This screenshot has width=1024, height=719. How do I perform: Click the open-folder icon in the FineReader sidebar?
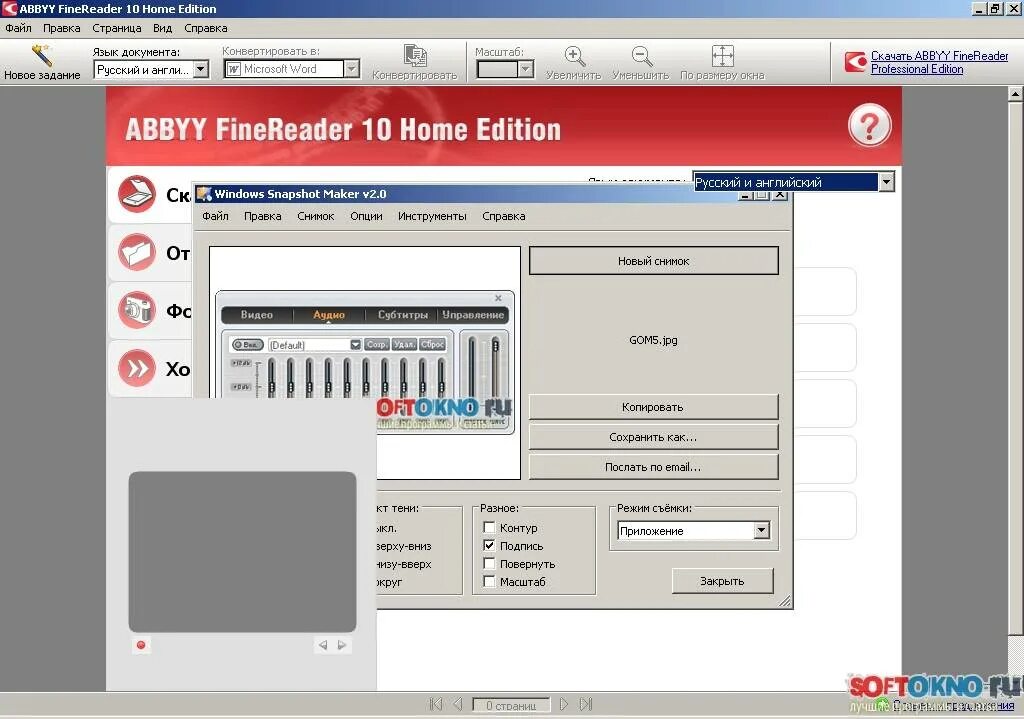click(x=136, y=252)
